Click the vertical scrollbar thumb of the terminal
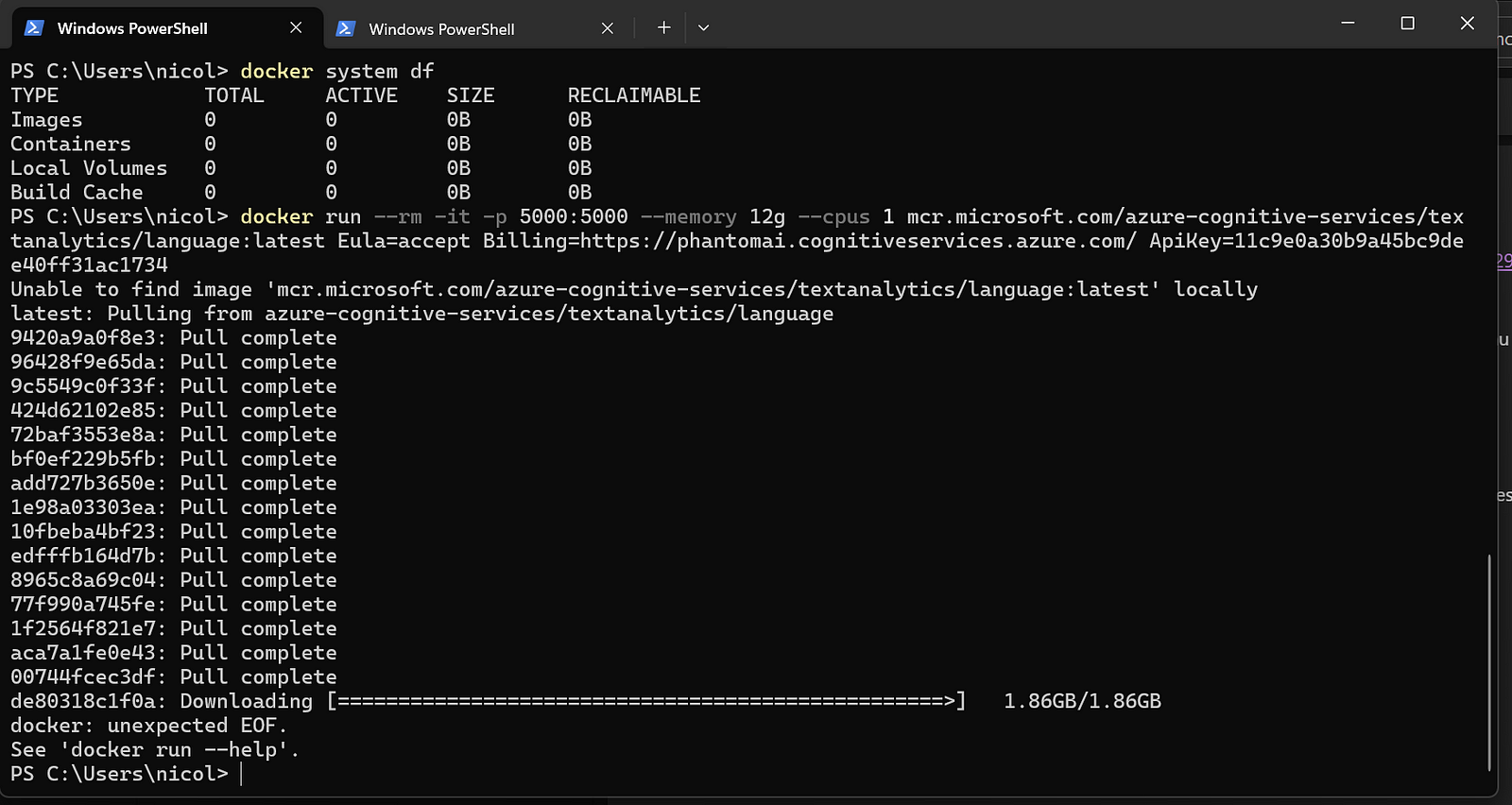This screenshot has width=1512, height=805. tap(1489, 661)
